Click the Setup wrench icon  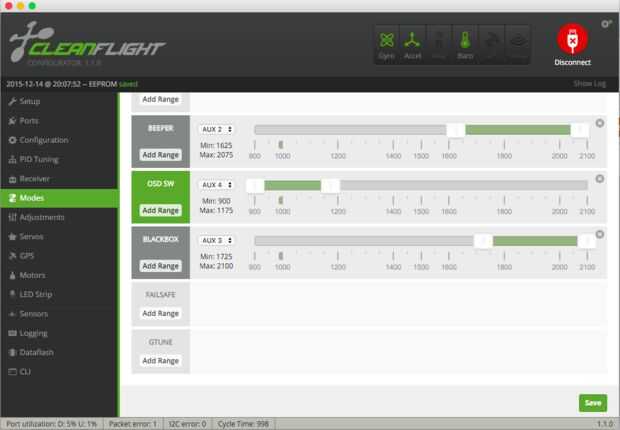12,101
